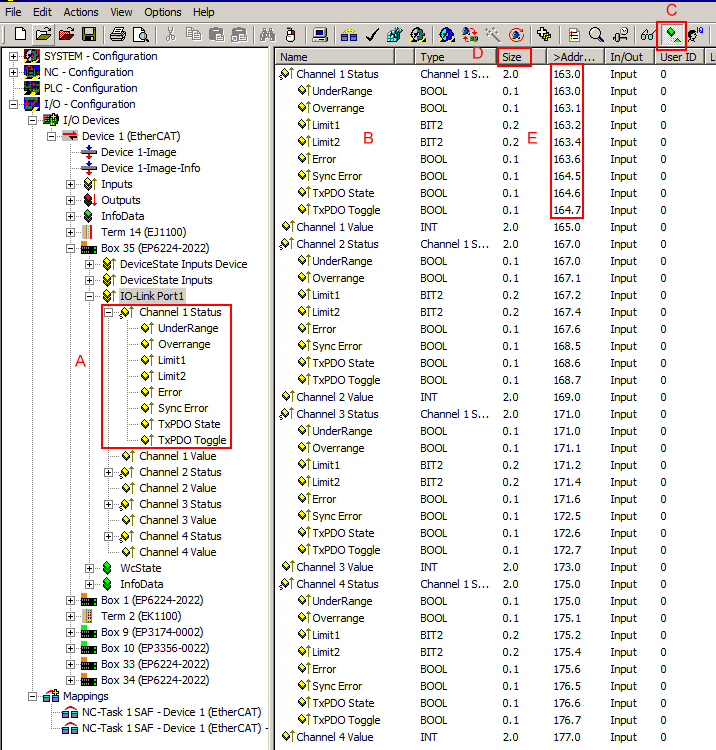Click the Reload I/O Devices icon
This screenshot has width=716, height=750.
pyautogui.click(x=470, y=34)
